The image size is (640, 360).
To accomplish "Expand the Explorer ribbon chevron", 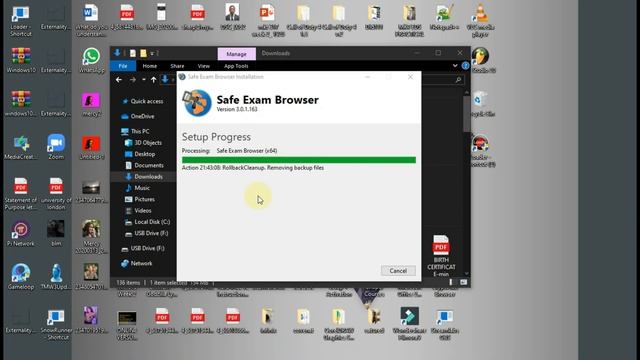I will [455, 66].
